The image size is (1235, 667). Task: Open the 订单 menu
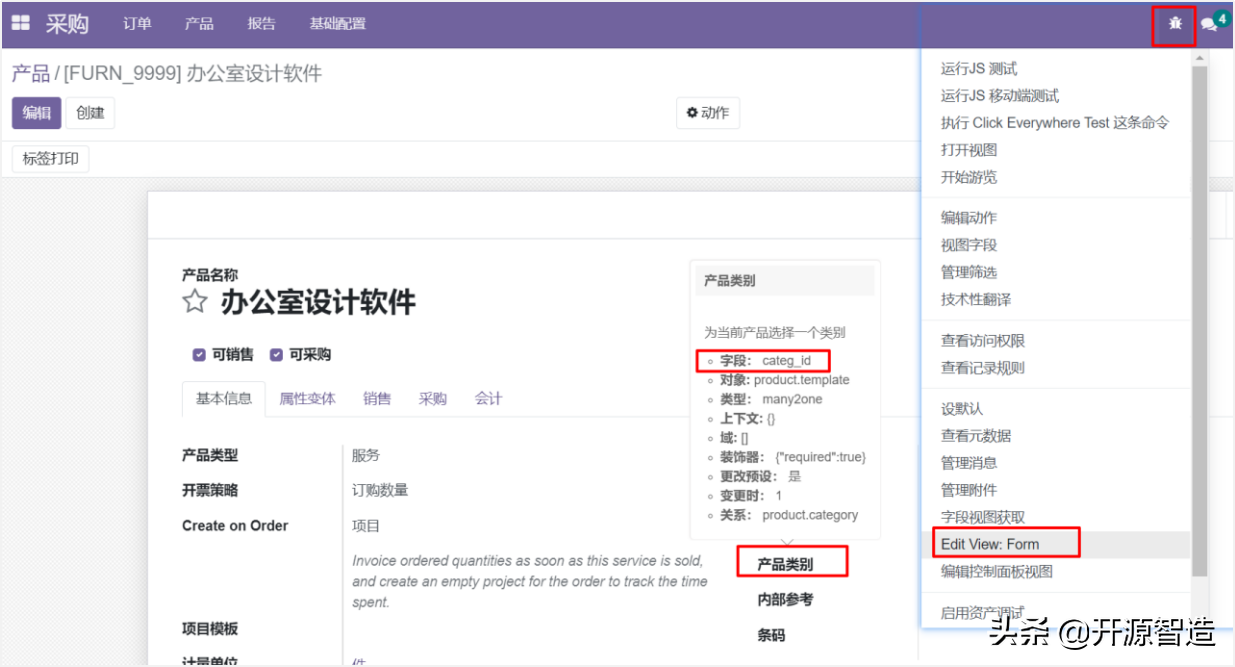[137, 24]
